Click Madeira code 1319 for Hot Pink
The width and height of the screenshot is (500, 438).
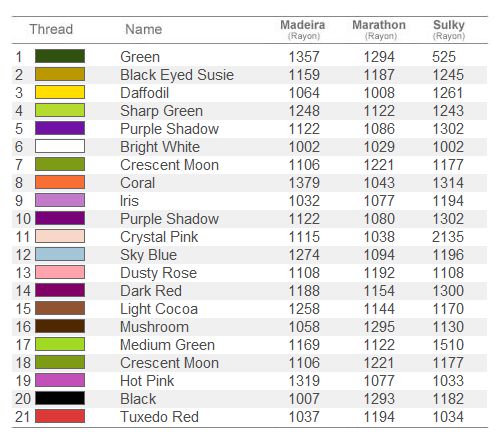pos(304,381)
